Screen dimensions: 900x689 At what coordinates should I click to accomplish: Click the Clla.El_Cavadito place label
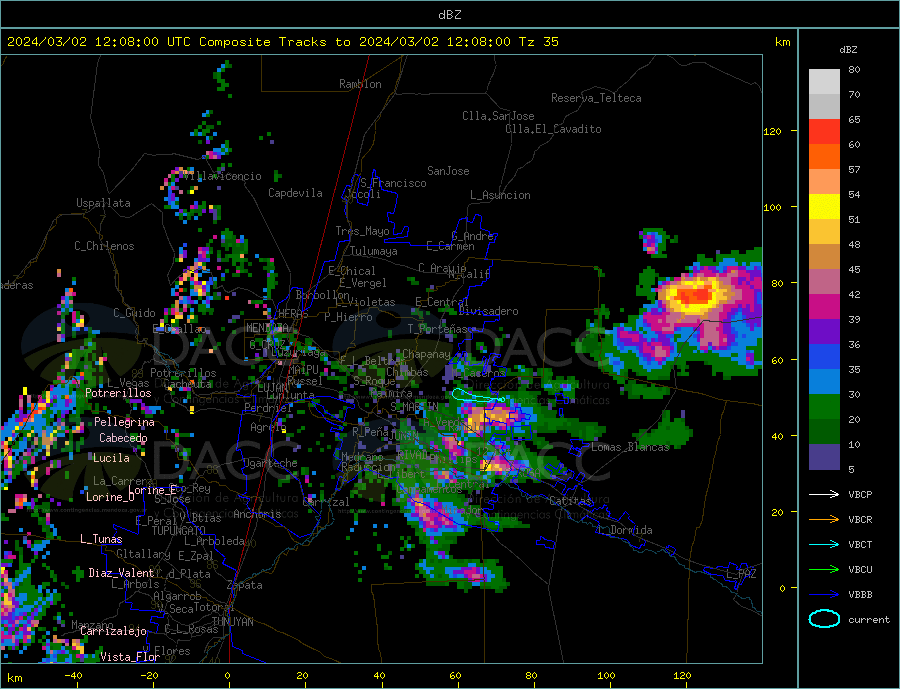[x=553, y=129]
